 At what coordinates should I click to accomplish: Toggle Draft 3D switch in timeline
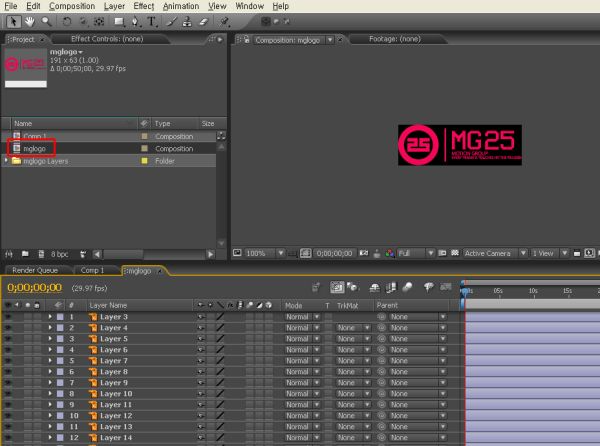pos(352,287)
